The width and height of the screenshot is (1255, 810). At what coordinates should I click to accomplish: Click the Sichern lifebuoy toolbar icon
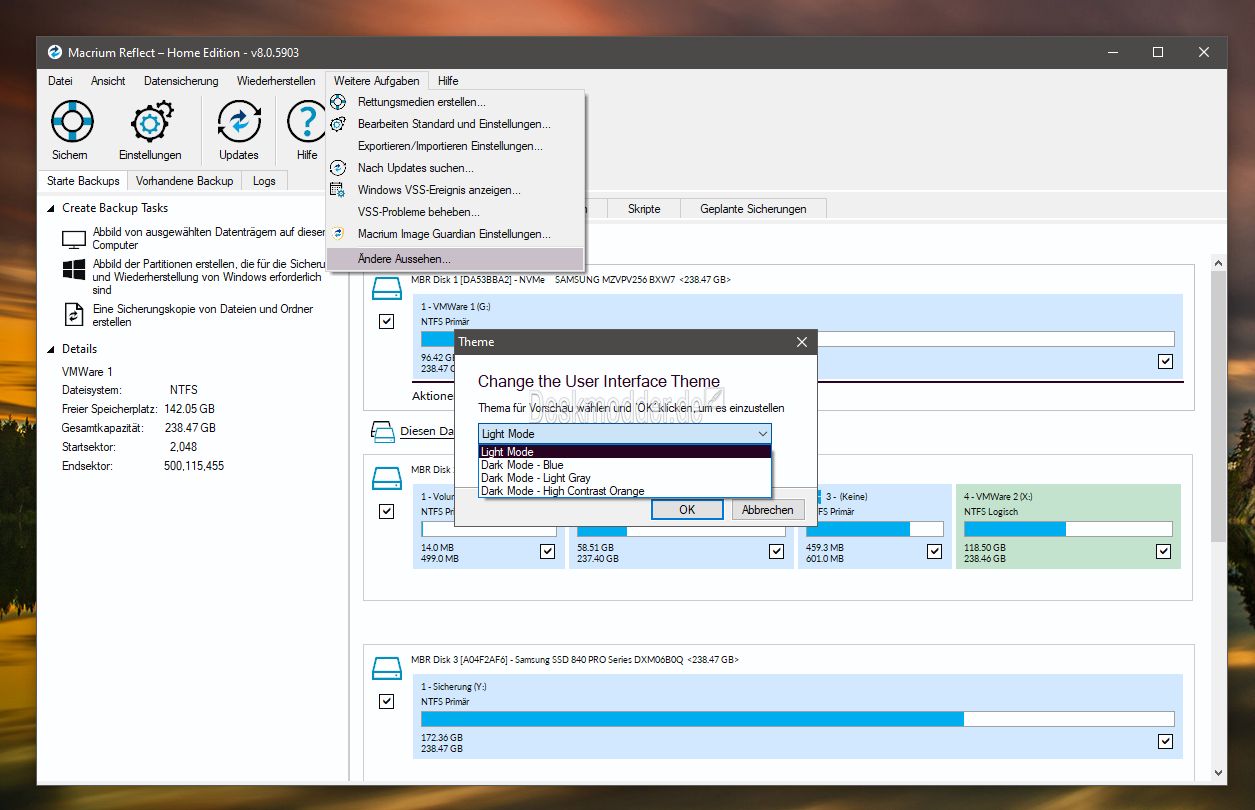pyautogui.click(x=71, y=122)
